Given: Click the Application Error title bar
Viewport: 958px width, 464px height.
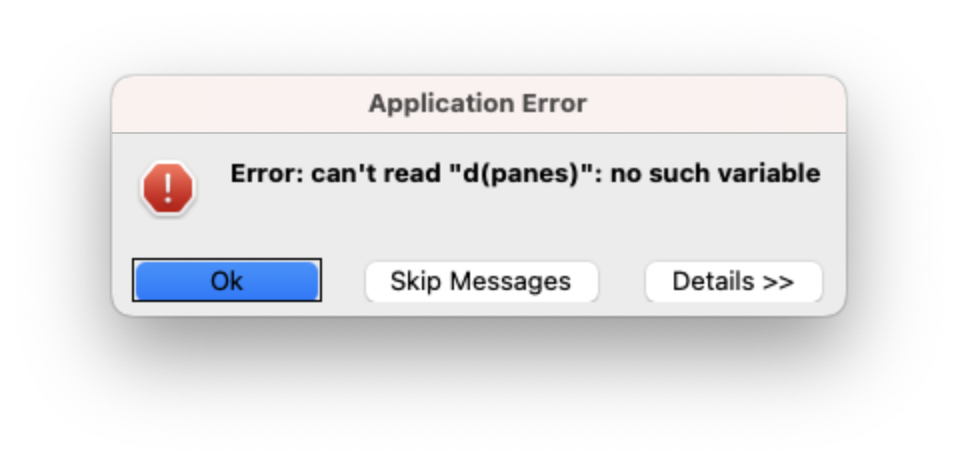Looking at the screenshot, I should click(478, 104).
